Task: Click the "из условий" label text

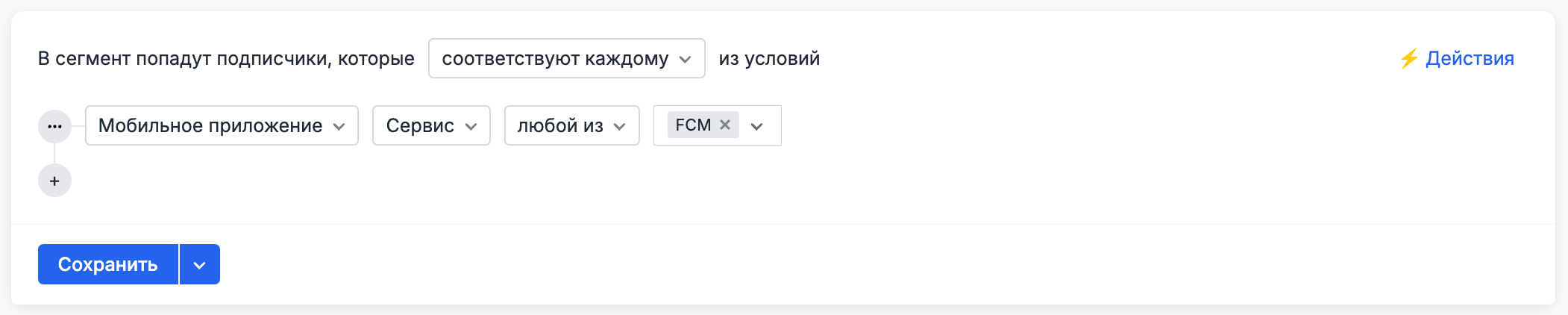Action: (769, 58)
